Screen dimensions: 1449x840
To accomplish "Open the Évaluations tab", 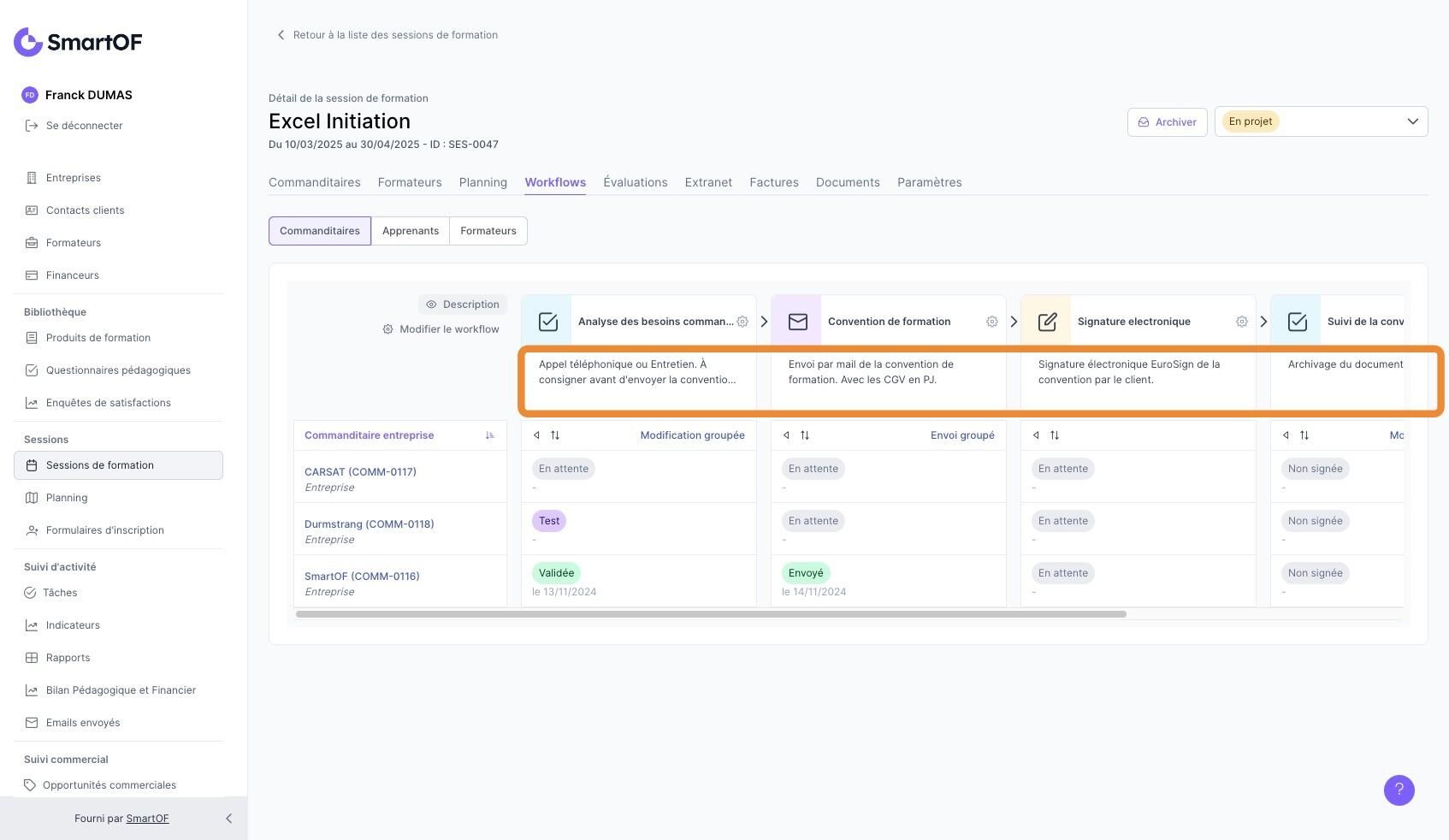I will 635,182.
